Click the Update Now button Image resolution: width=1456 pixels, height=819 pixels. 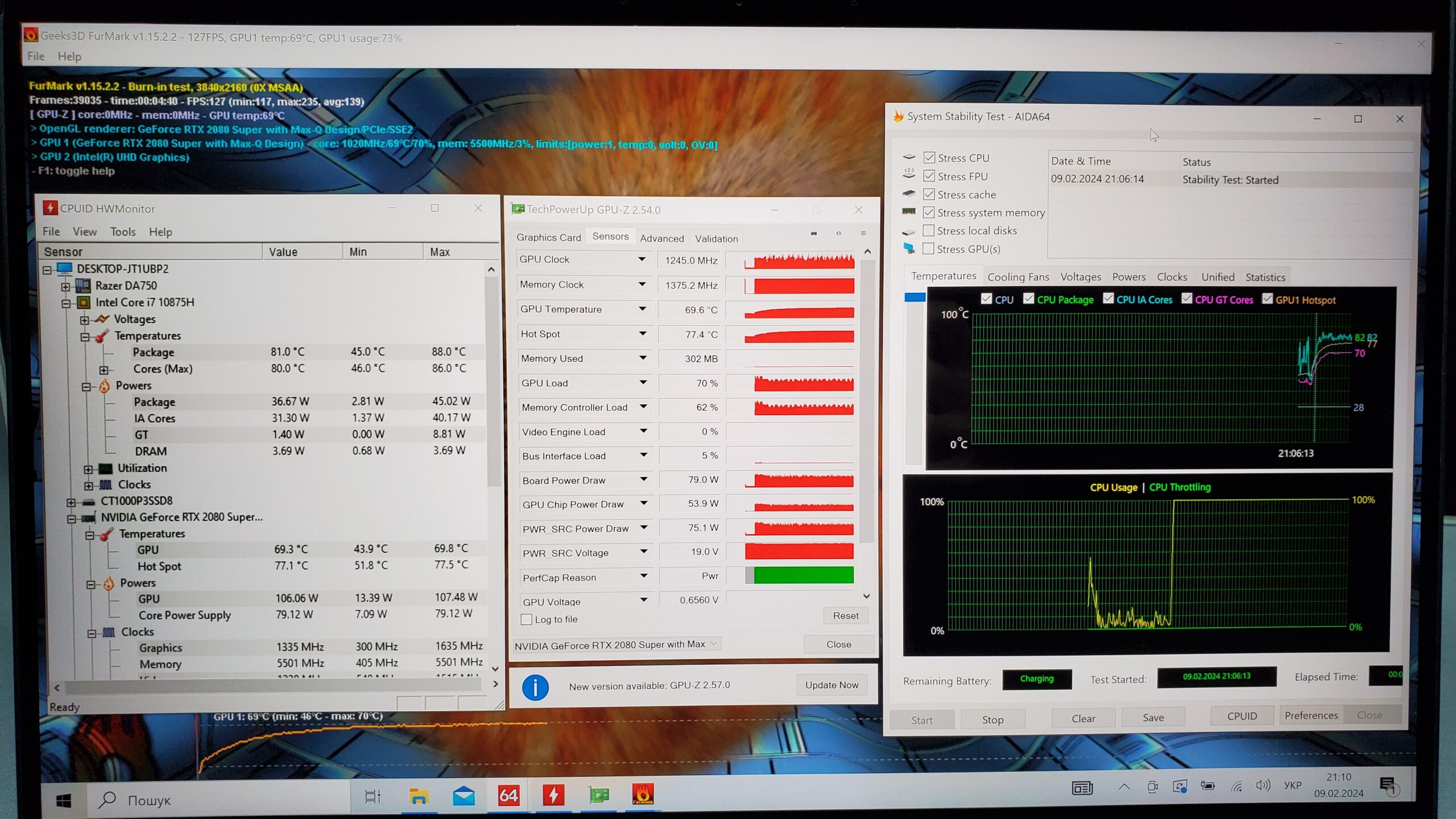click(831, 685)
